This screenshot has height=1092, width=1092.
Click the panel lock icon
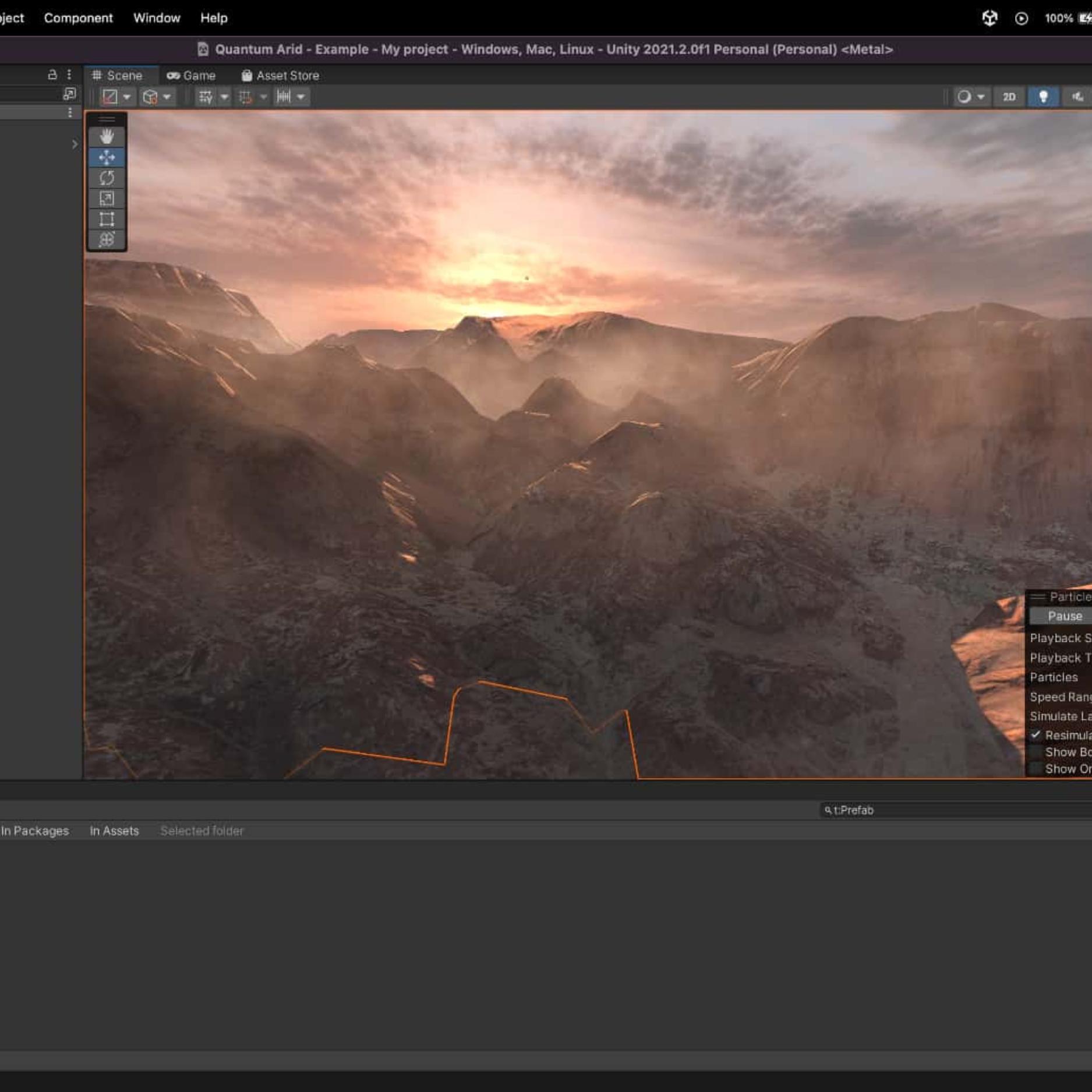point(52,75)
